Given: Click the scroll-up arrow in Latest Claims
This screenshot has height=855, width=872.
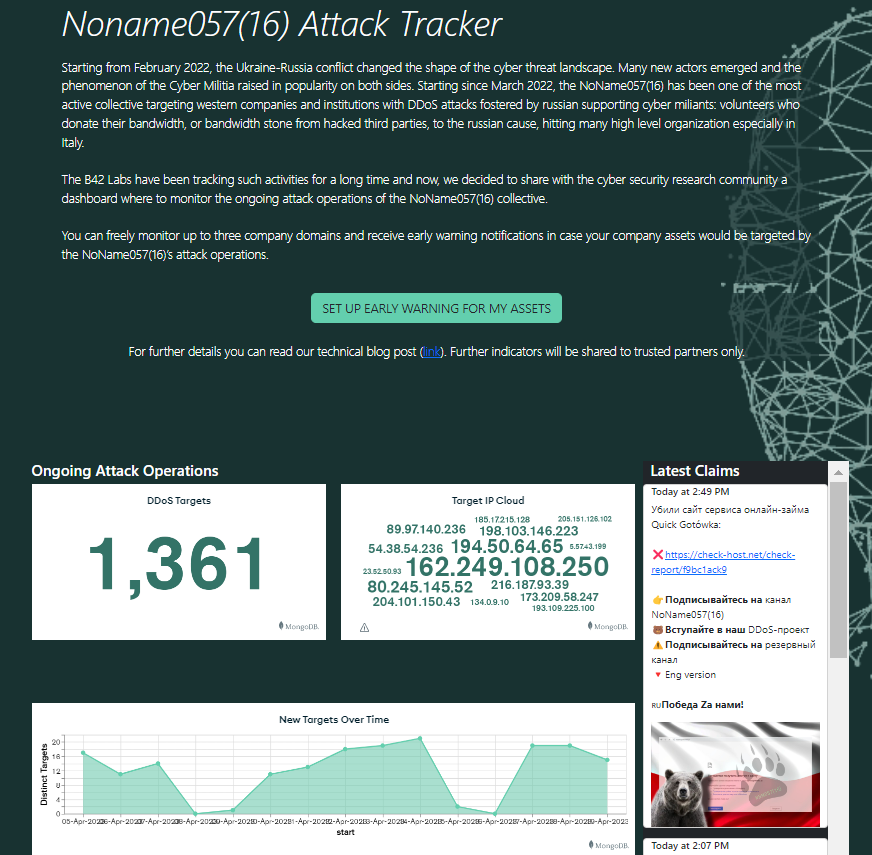Looking at the screenshot, I should (x=838, y=471).
